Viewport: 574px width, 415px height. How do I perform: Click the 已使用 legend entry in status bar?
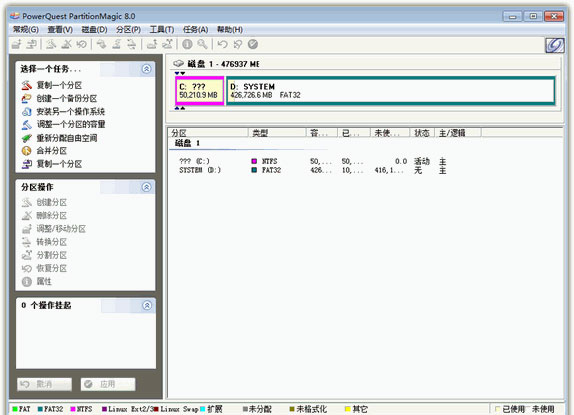510,409
